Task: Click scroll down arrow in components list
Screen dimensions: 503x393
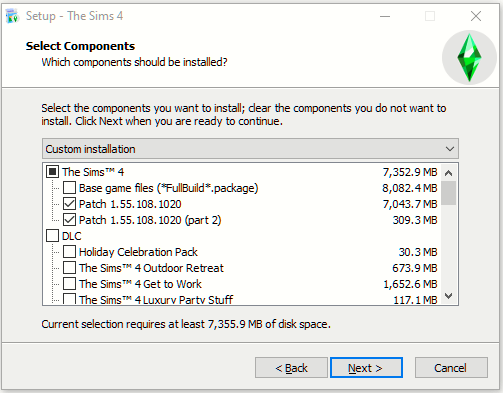Action: click(449, 296)
